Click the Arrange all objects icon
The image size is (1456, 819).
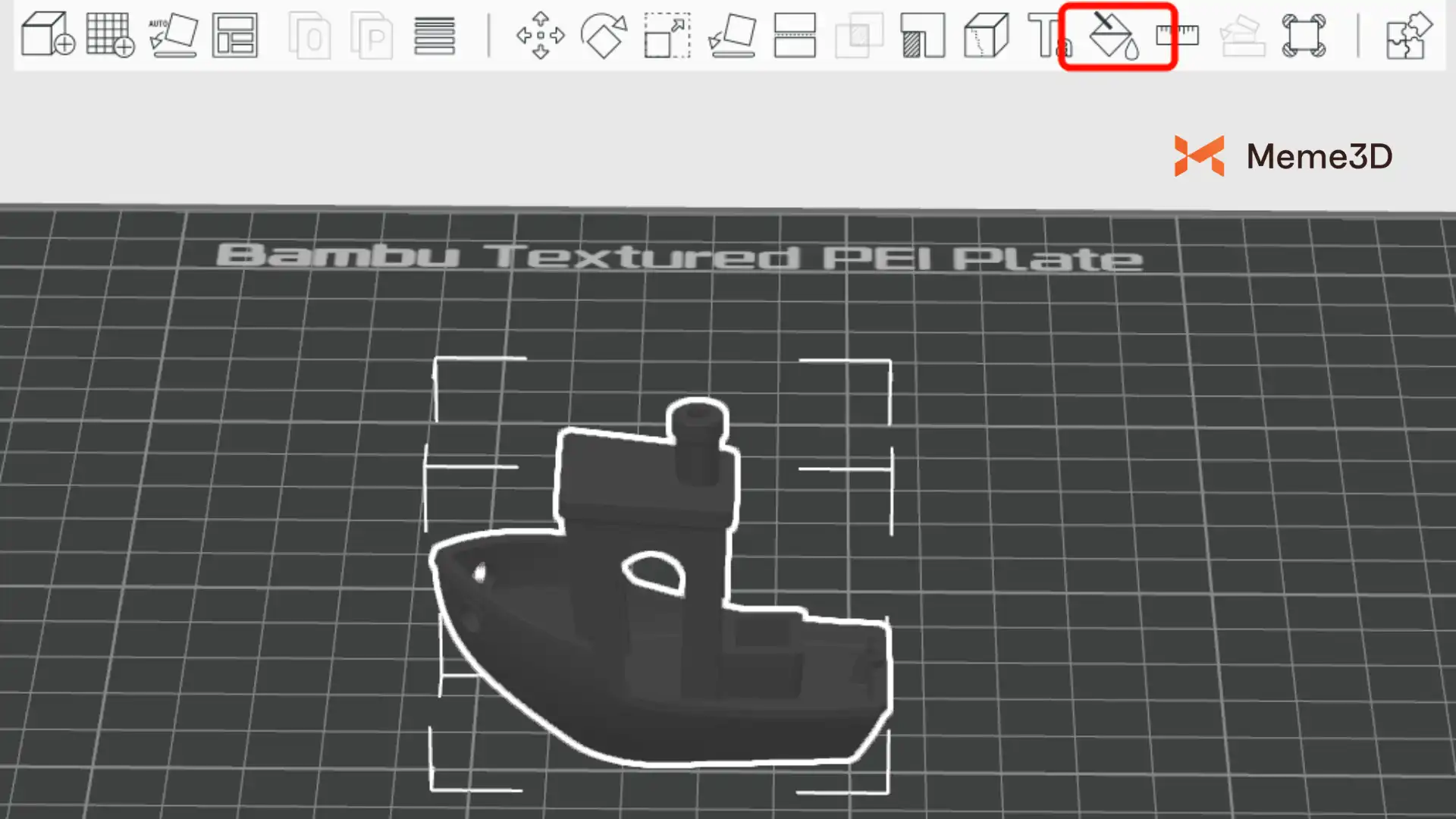[x=235, y=35]
